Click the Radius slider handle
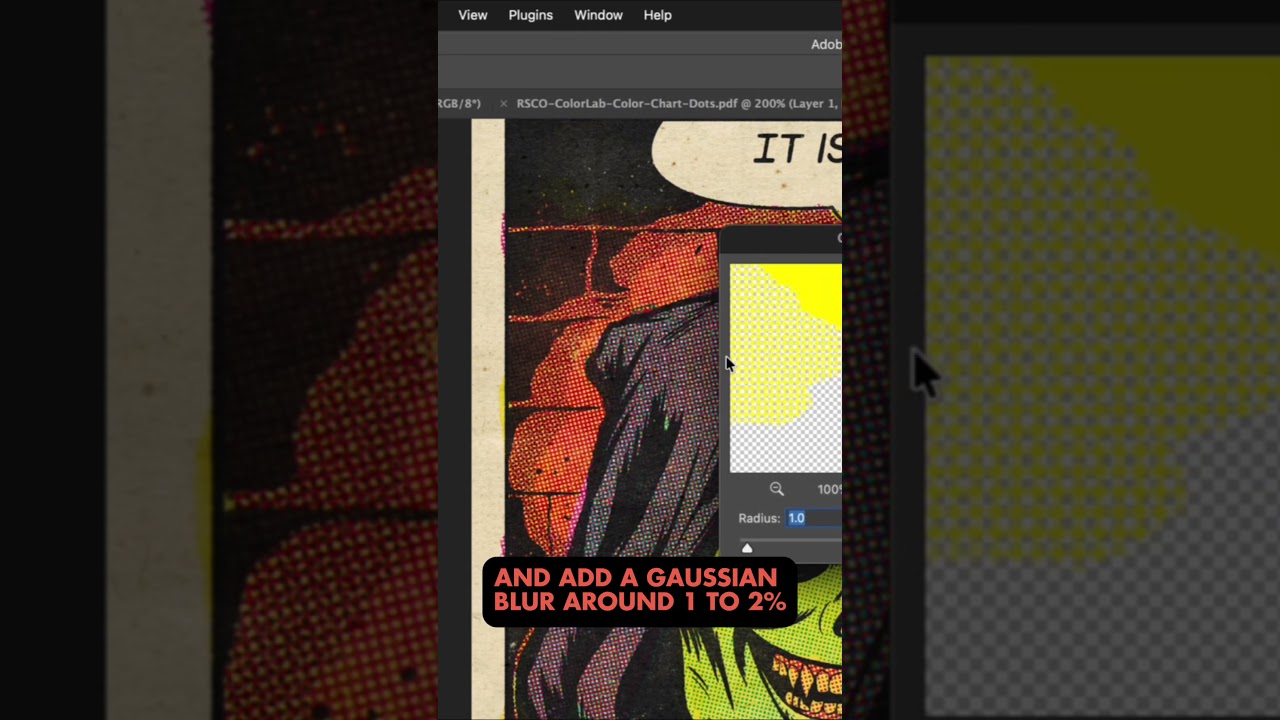This screenshot has height=720, width=1280. pyautogui.click(x=747, y=548)
